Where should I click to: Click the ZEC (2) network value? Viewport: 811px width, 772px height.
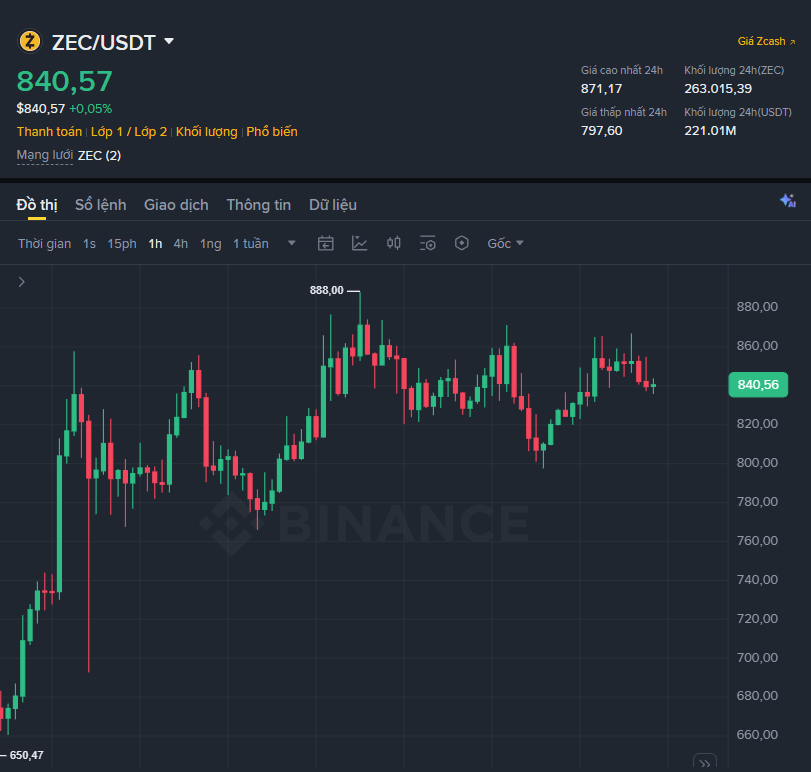point(99,156)
